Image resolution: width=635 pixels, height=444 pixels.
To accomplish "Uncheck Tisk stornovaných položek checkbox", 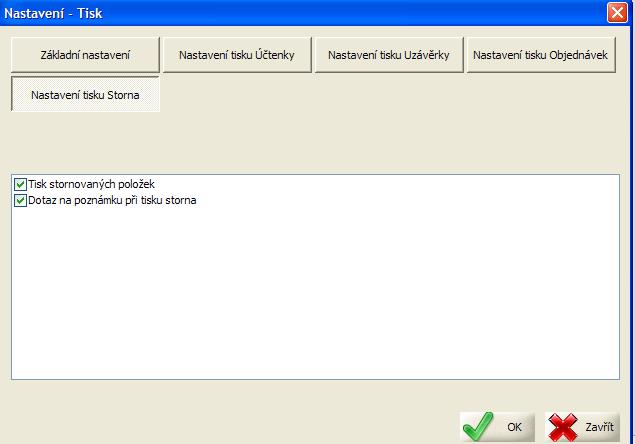I will pos(20,185).
